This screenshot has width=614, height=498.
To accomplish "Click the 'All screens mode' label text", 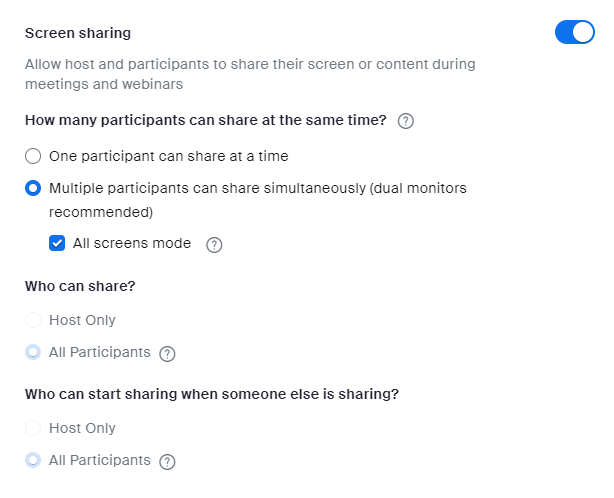I will [132, 243].
